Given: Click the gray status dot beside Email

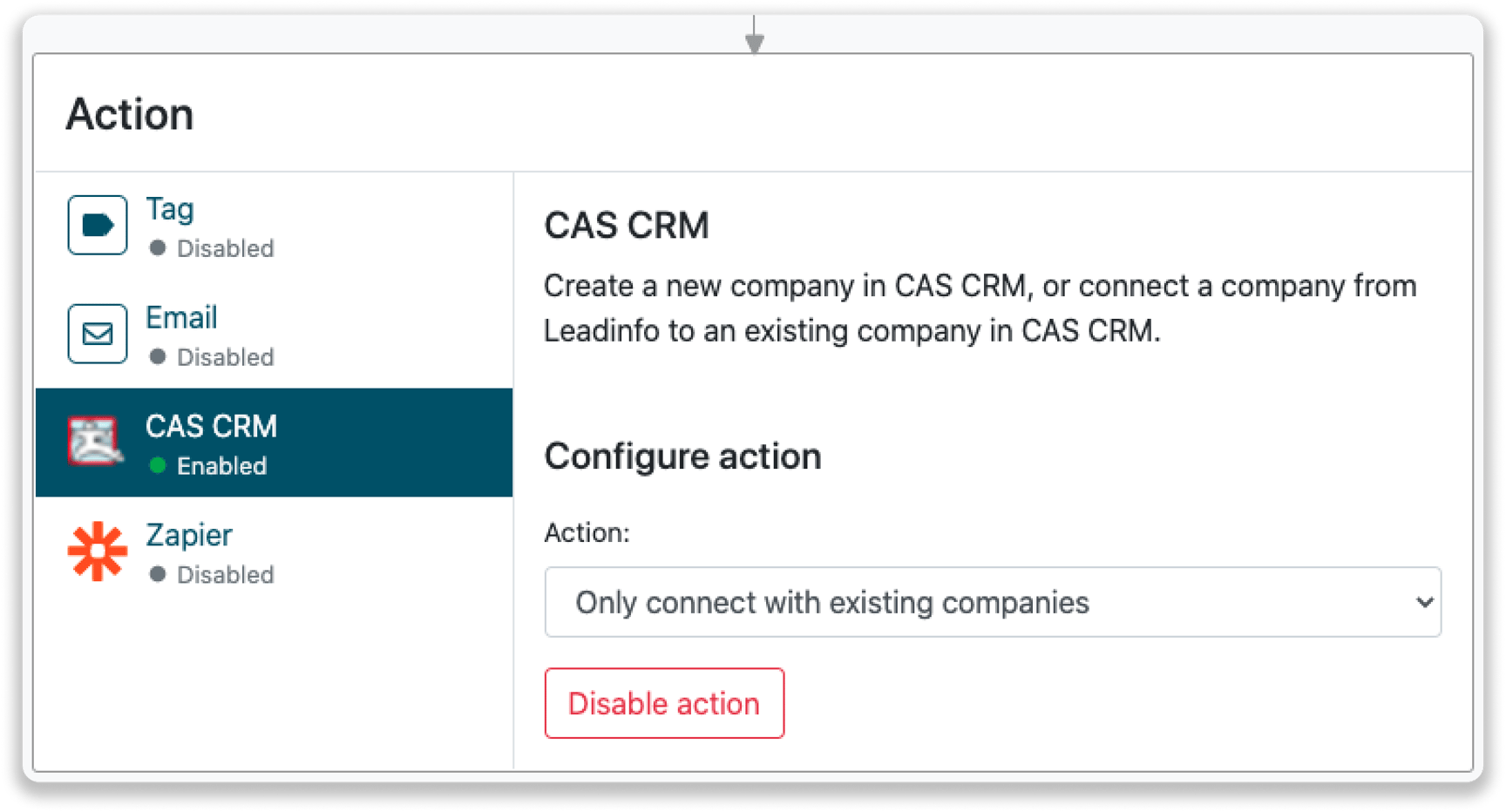Looking at the screenshot, I should [x=158, y=356].
